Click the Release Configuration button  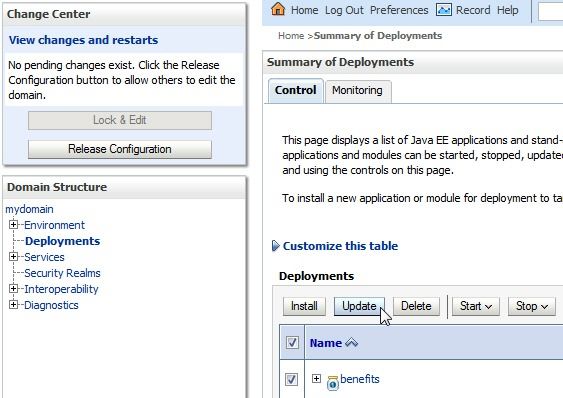click(120, 149)
